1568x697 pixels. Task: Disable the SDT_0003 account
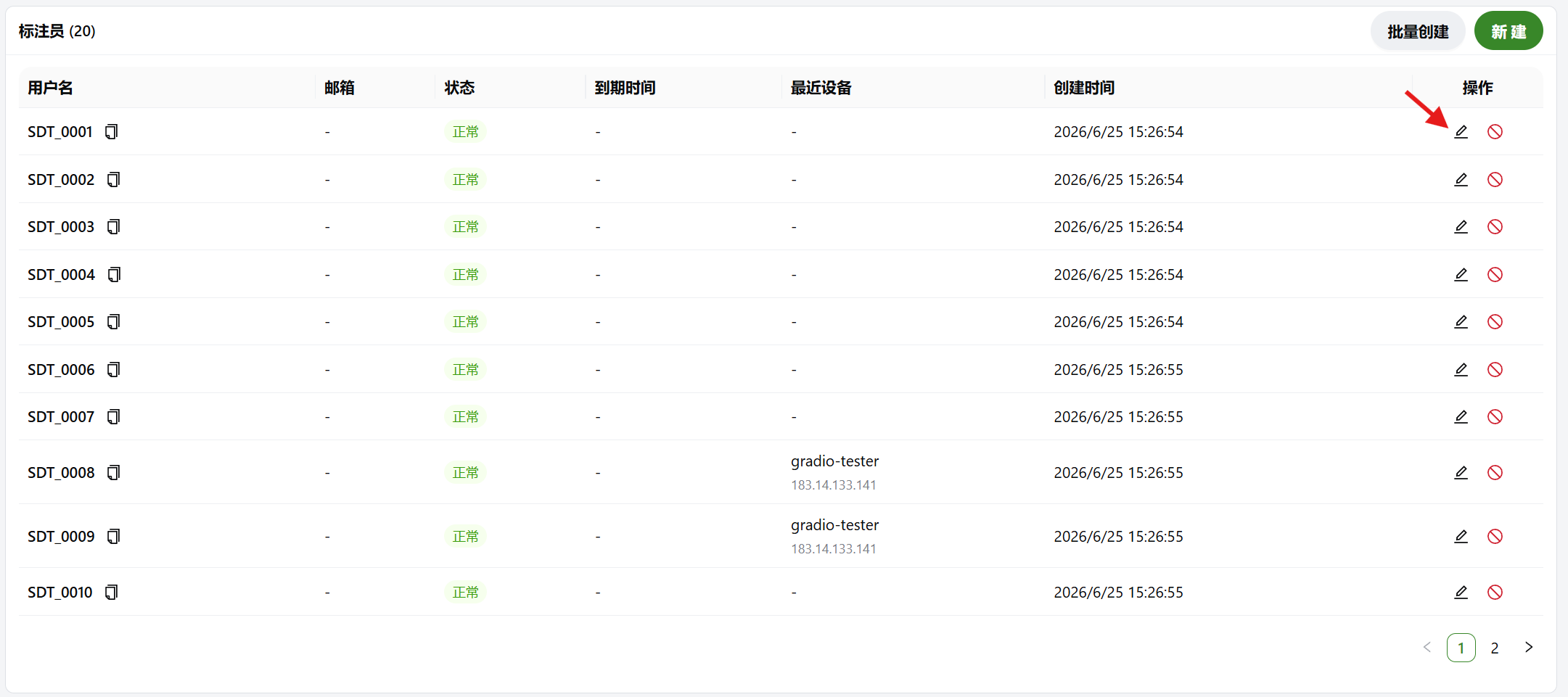click(1495, 226)
